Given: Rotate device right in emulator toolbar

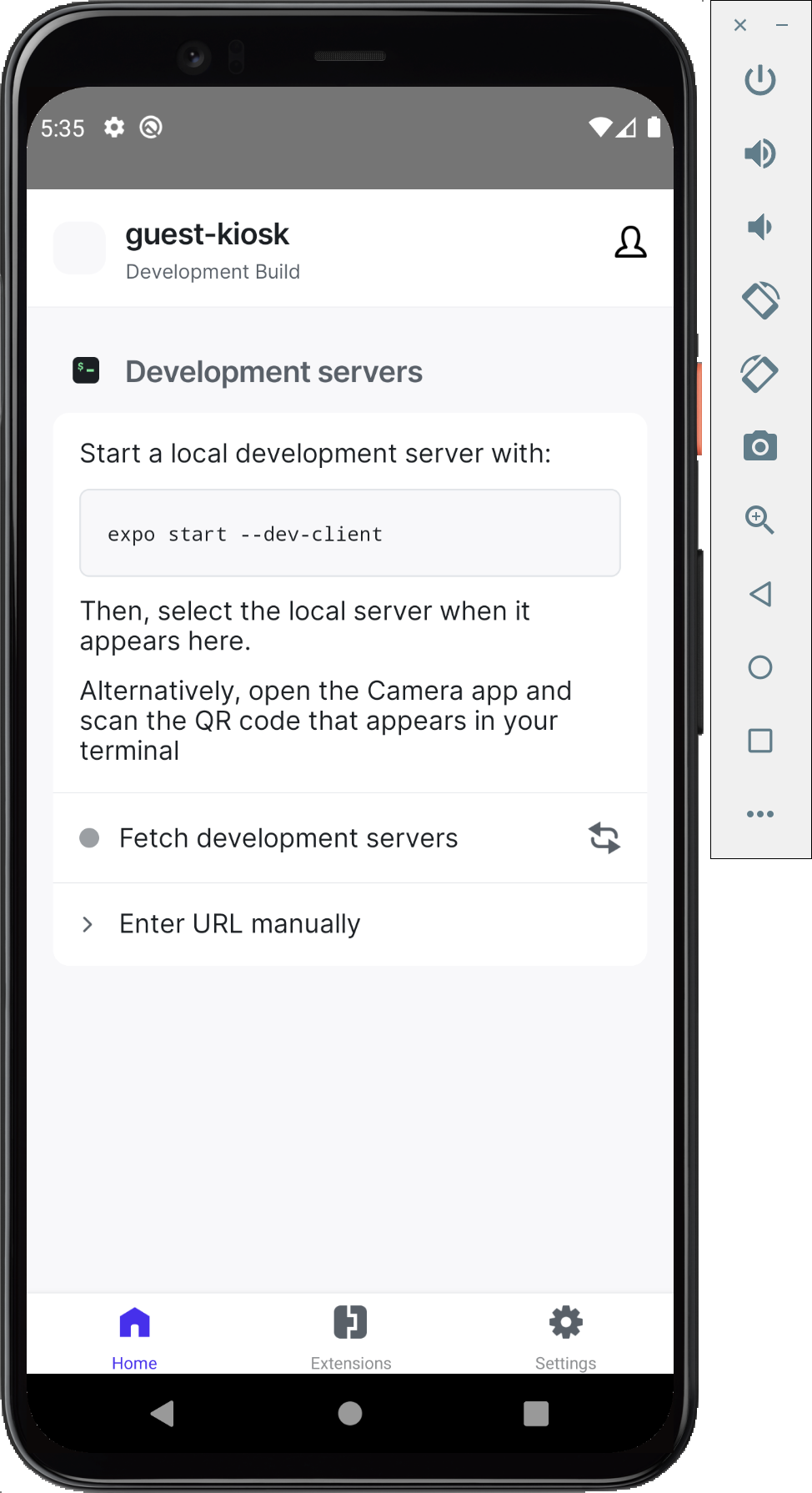Looking at the screenshot, I should click(x=760, y=374).
